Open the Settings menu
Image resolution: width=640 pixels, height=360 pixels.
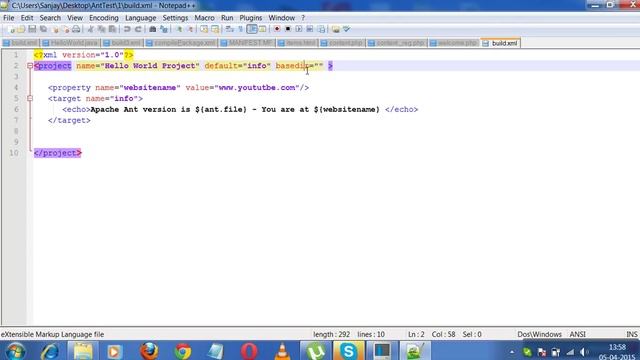pos(175,18)
